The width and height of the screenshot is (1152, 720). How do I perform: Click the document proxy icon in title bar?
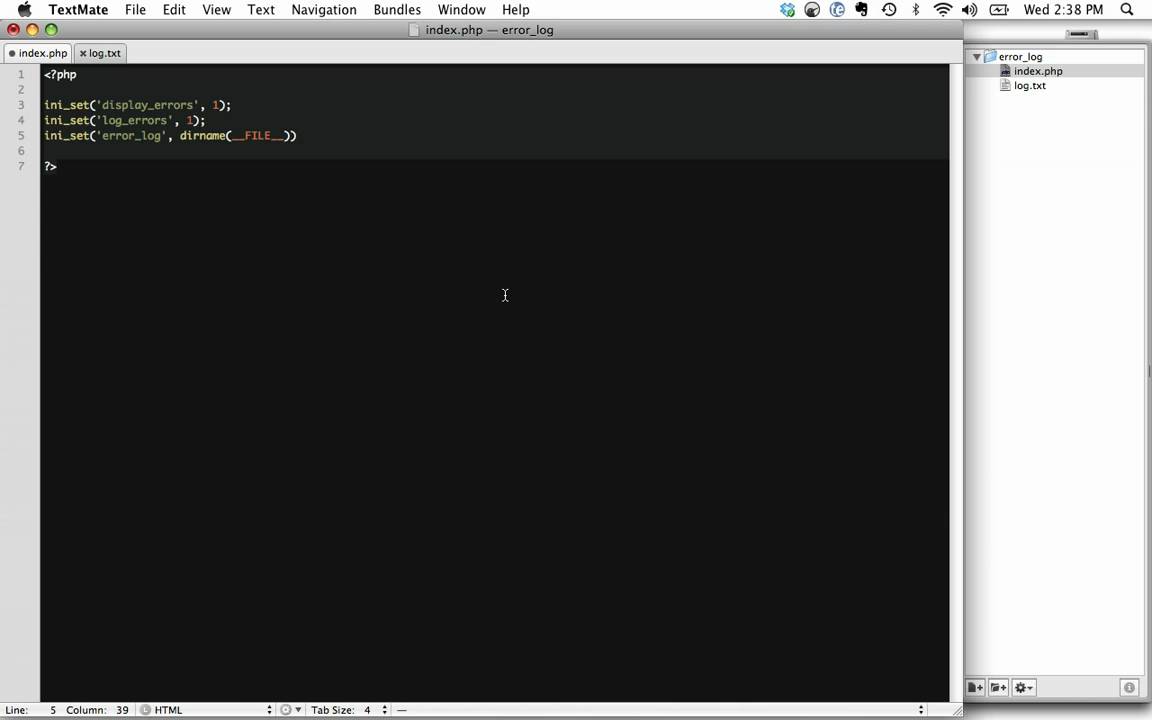pos(414,30)
